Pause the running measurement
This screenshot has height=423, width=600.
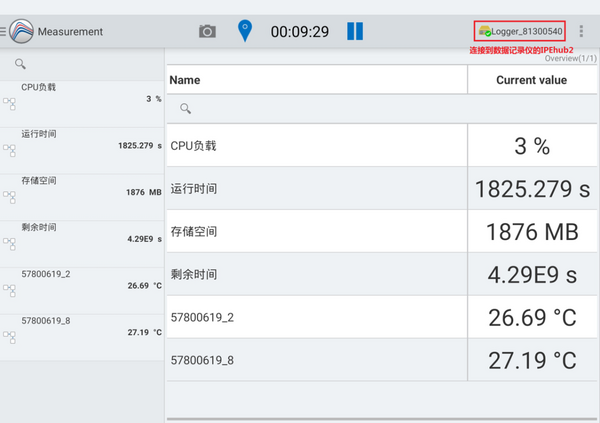355,31
